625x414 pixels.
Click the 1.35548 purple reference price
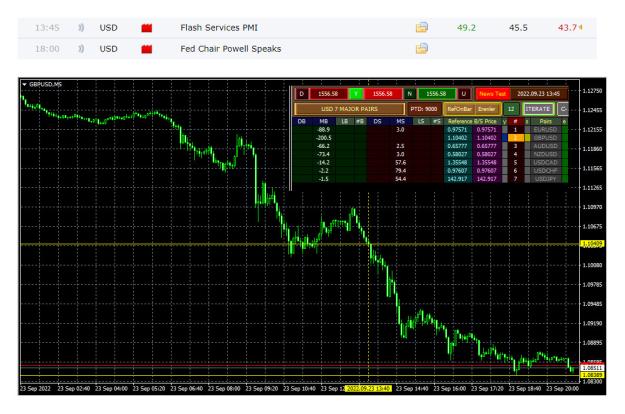click(x=486, y=163)
